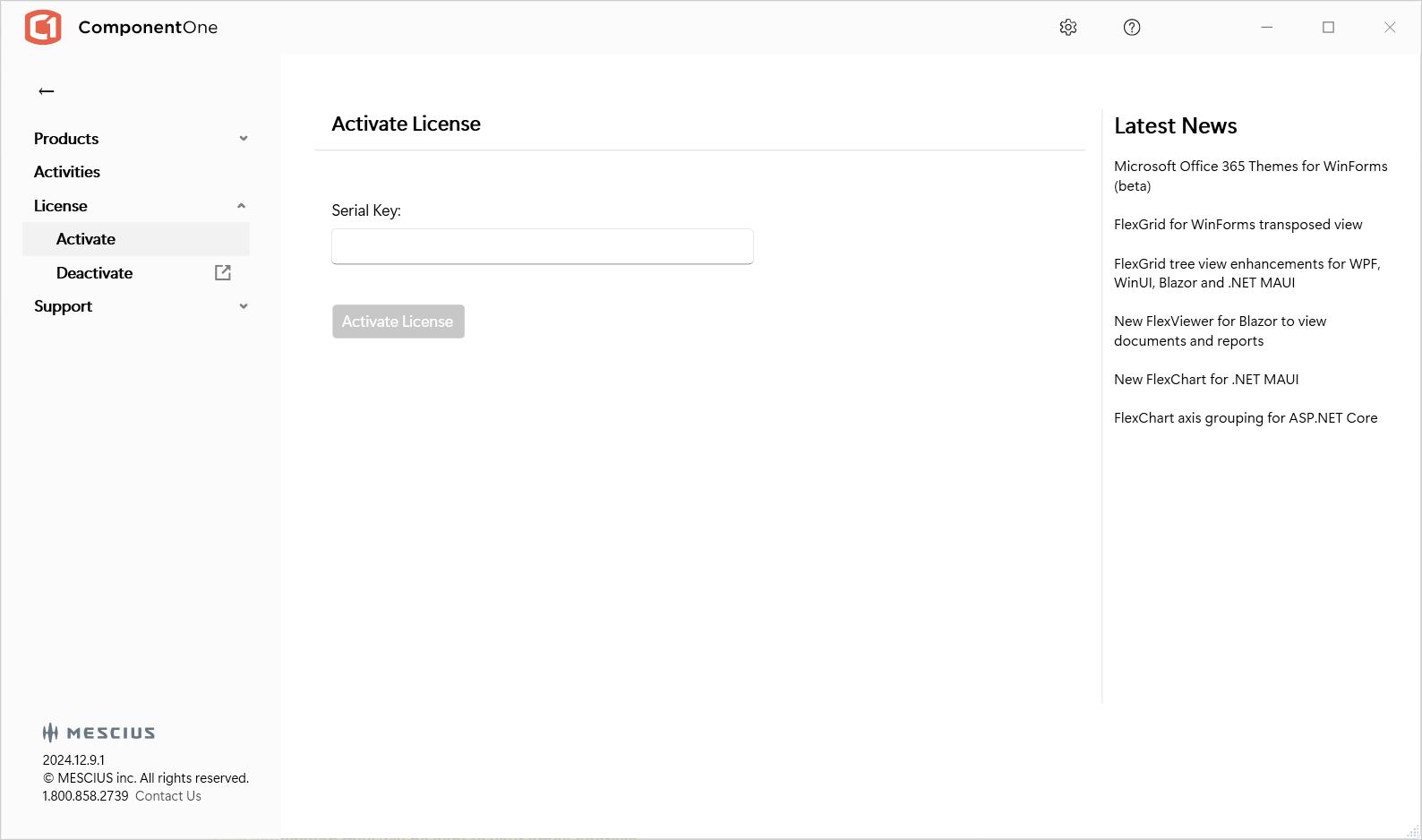Viewport: 1422px width, 840px height.
Task: Click the ComponentOne logo icon
Action: coord(43,28)
